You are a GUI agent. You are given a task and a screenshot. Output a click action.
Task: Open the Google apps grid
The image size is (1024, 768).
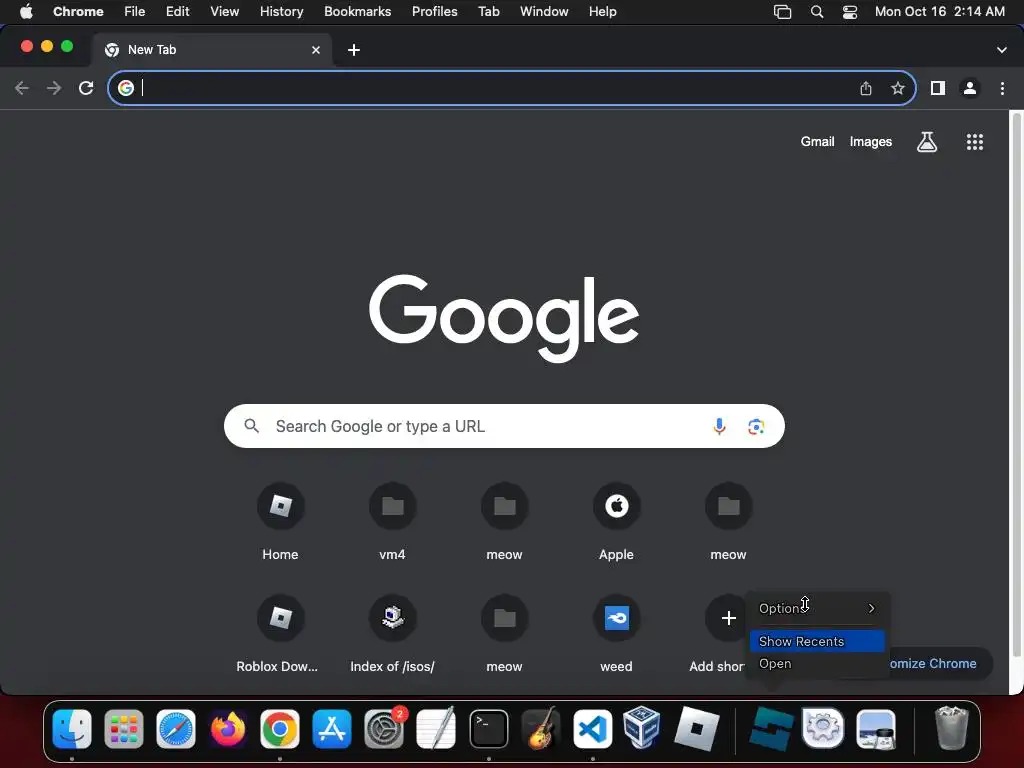click(x=974, y=142)
